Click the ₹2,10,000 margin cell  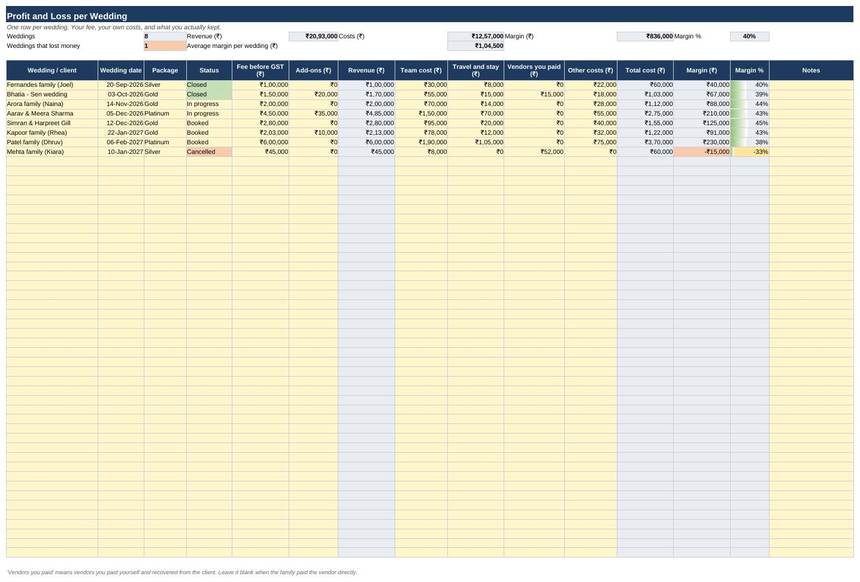click(x=702, y=114)
